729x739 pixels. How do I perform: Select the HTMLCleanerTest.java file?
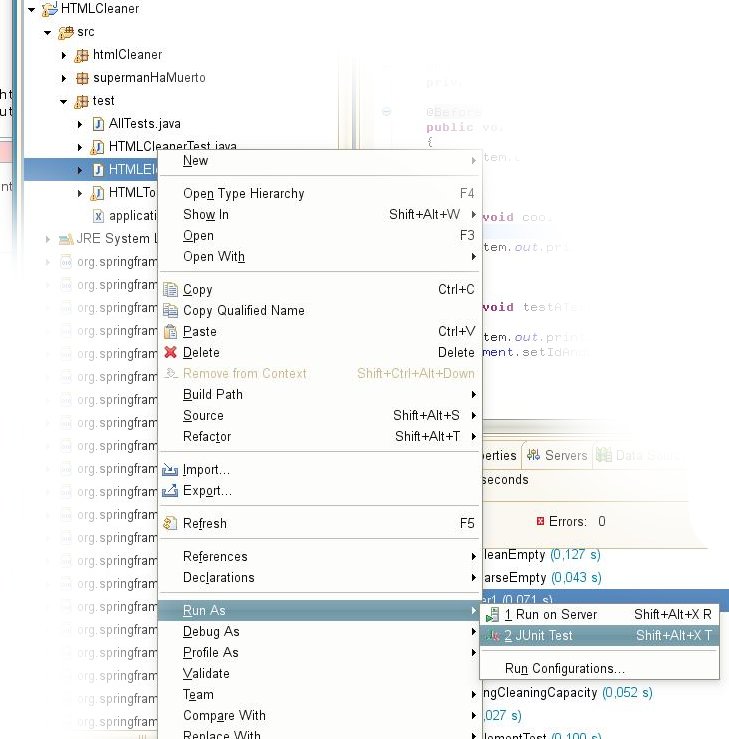pos(172,147)
